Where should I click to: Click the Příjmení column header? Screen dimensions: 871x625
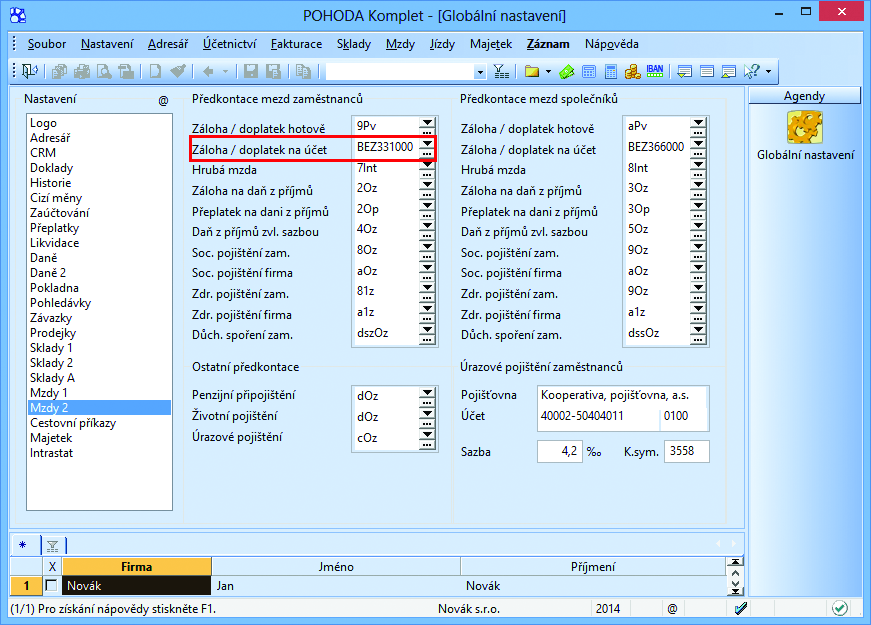tap(593, 567)
